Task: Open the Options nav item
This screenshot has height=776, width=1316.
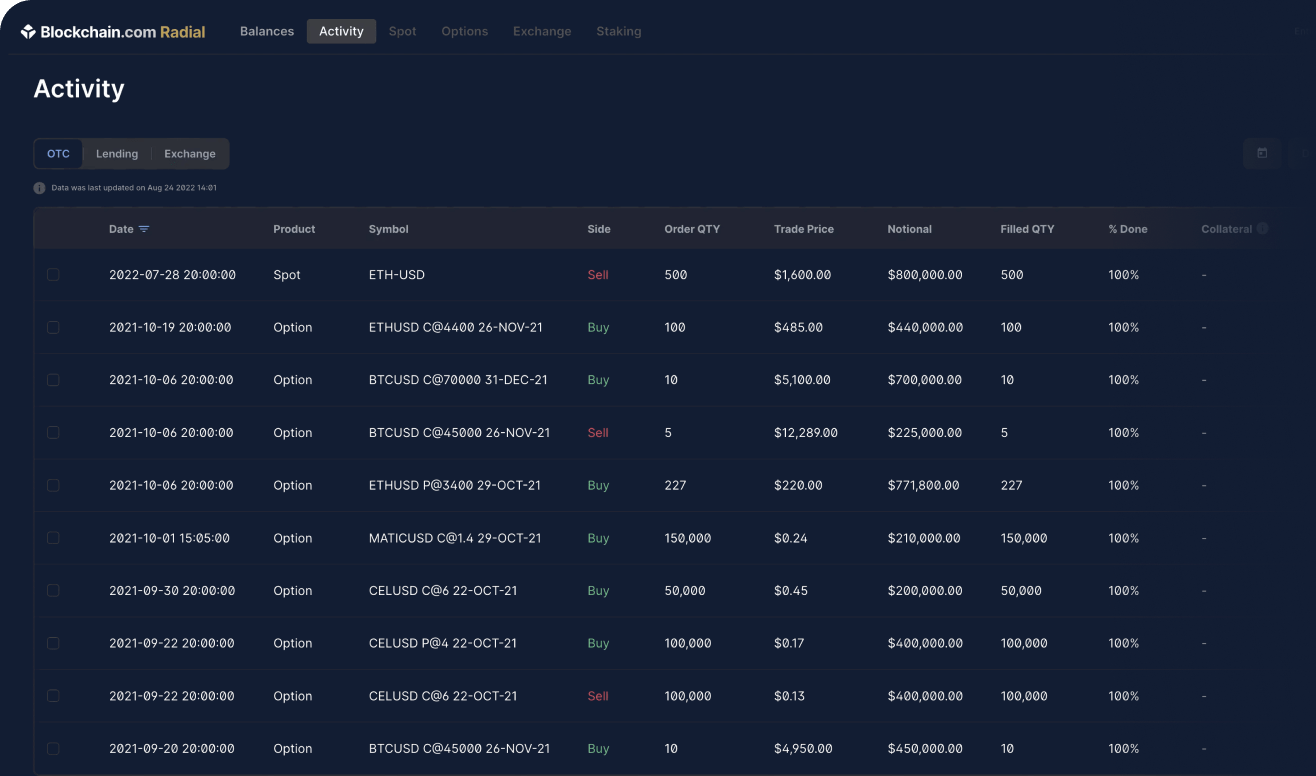Action: click(x=465, y=31)
